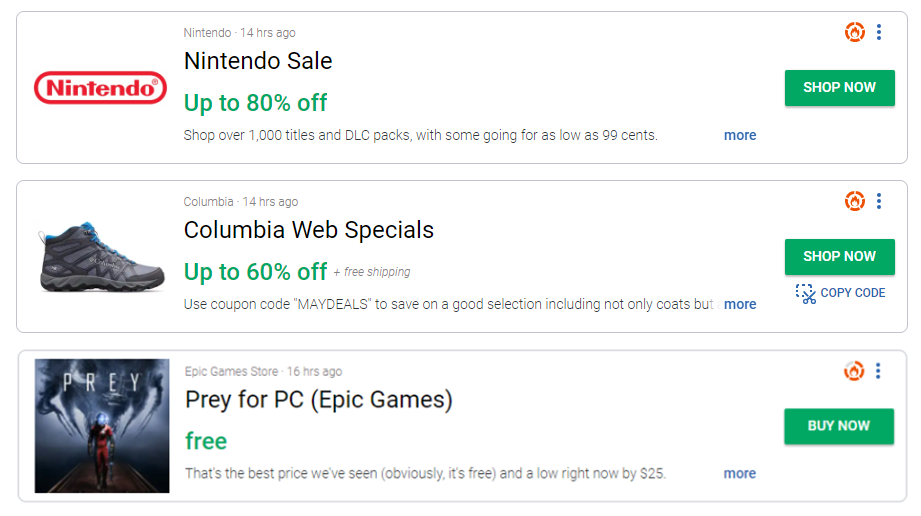Open three-dot menu for Prey for PC deal

(878, 371)
